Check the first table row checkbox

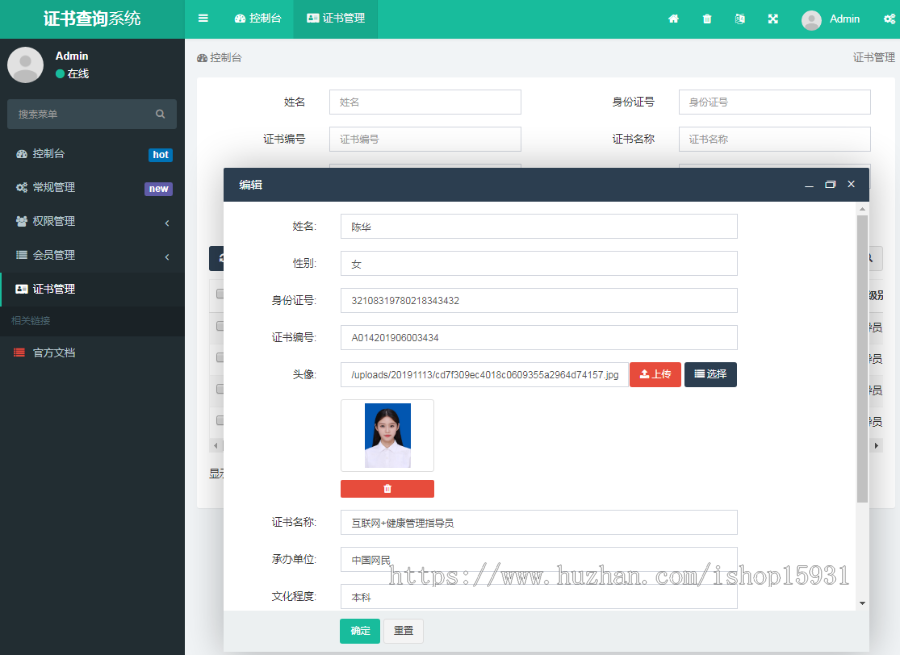[x=219, y=326]
